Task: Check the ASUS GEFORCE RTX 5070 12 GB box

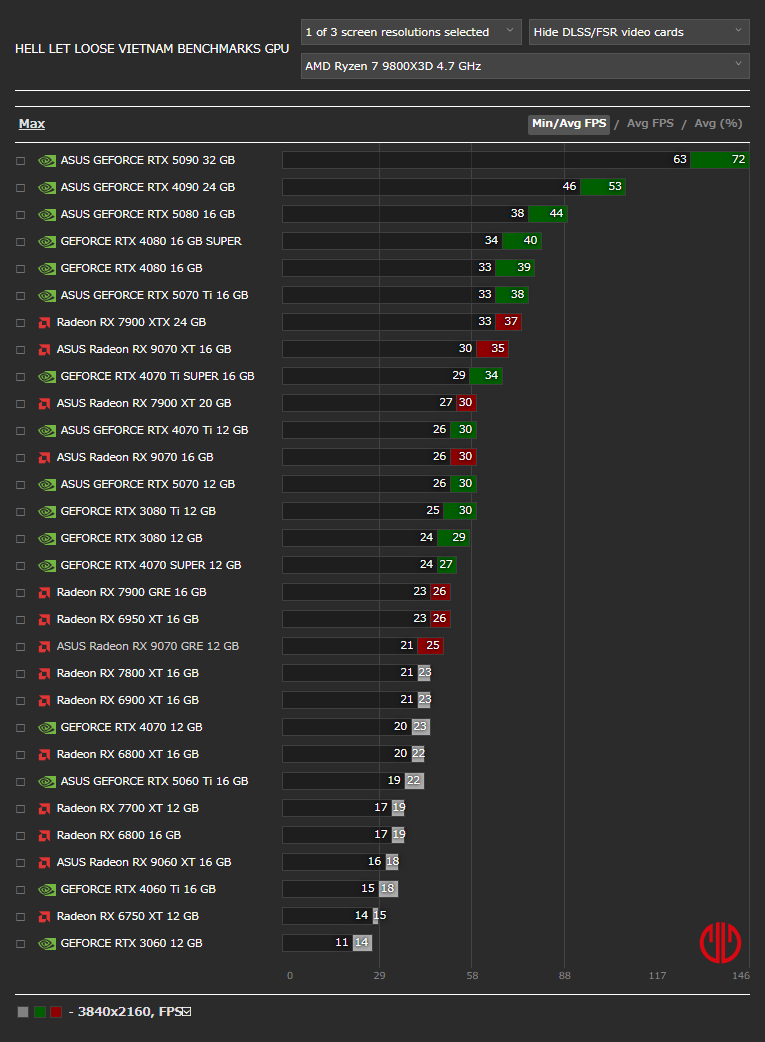Action: tap(21, 485)
